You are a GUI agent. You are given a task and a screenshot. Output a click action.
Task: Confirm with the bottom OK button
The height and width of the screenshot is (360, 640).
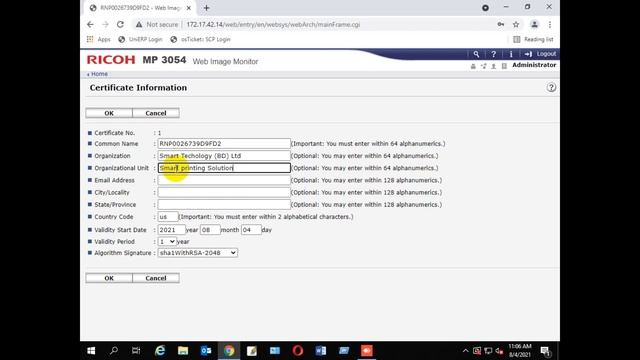click(x=109, y=278)
